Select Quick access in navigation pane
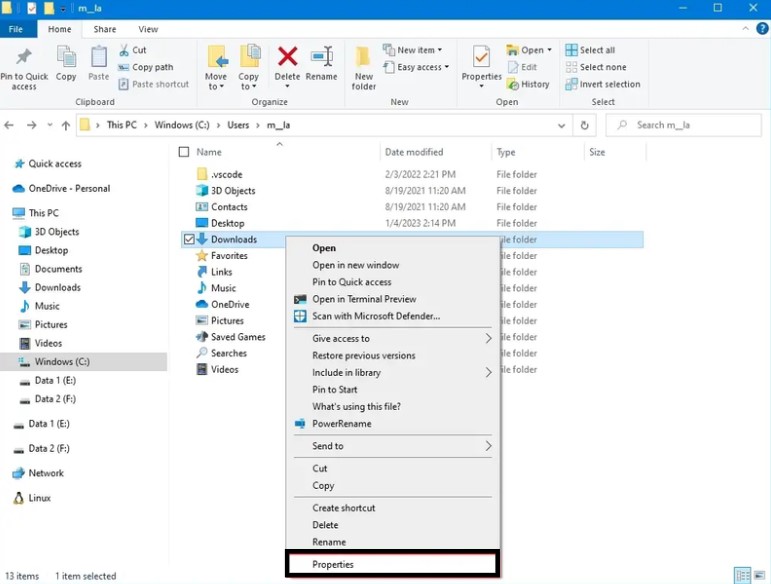 click(x=48, y=164)
